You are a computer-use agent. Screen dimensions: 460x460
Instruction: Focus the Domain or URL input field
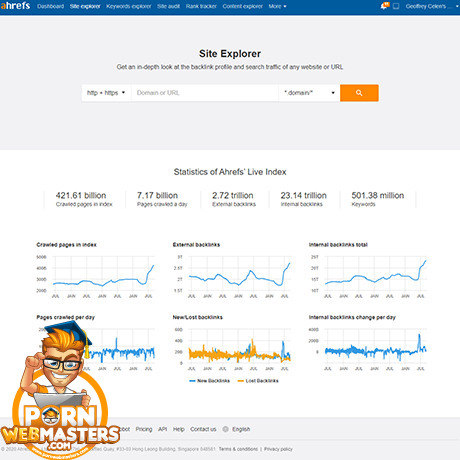point(205,93)
